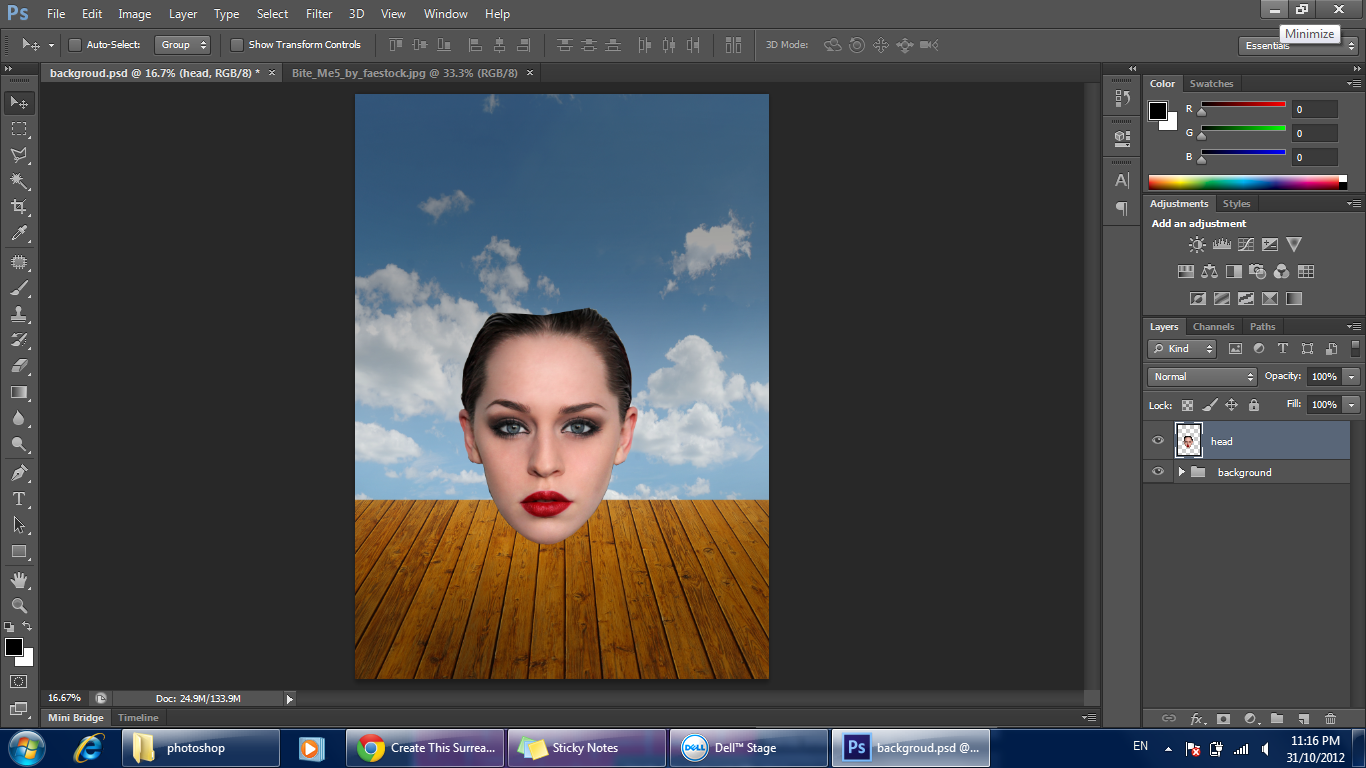Open the blend mode Normal dropdown
The image size is (1366, 768).
pos(1202,377)
